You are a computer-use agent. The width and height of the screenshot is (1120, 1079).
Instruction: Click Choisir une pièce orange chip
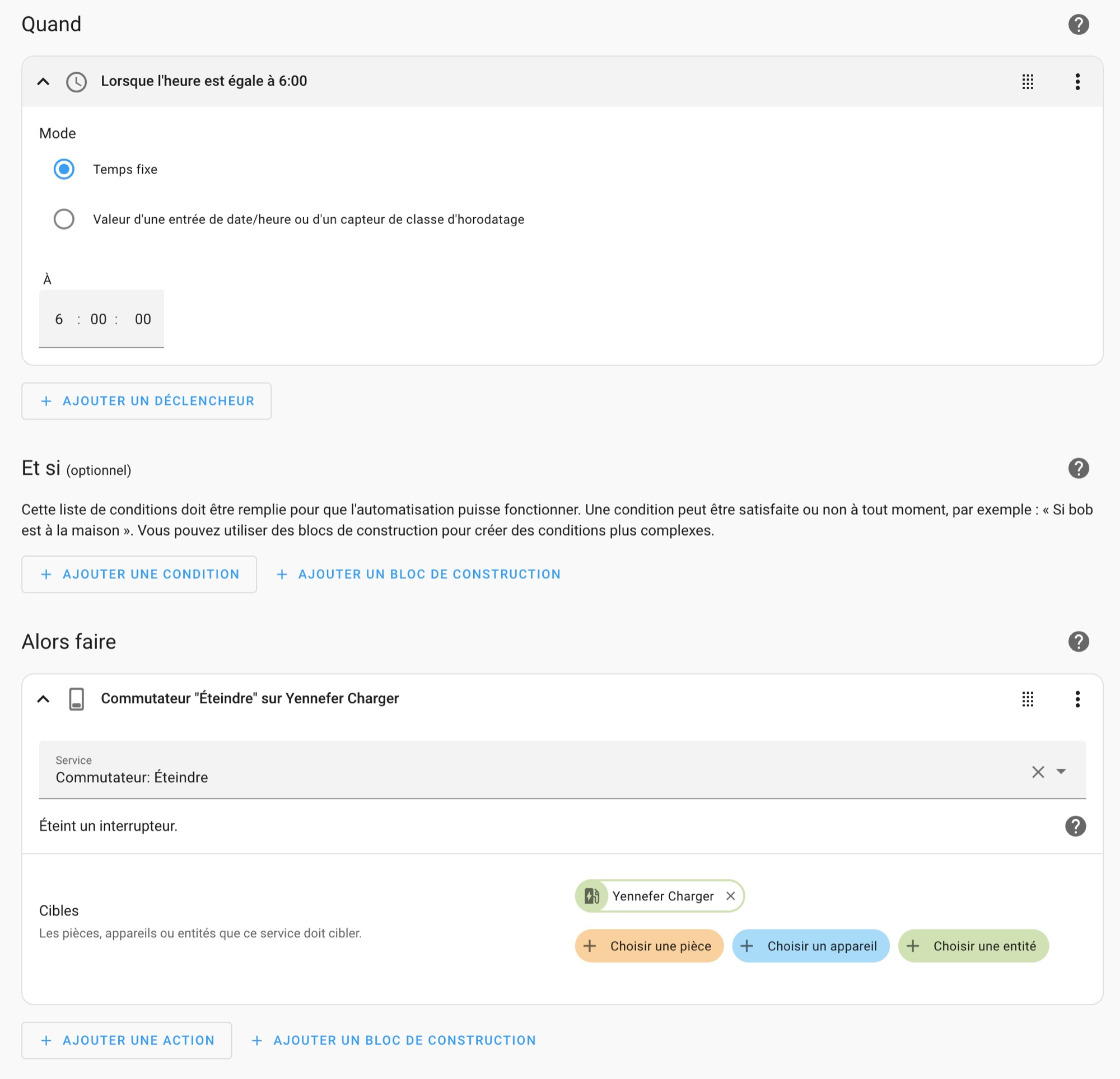click(x=648, y=945)
